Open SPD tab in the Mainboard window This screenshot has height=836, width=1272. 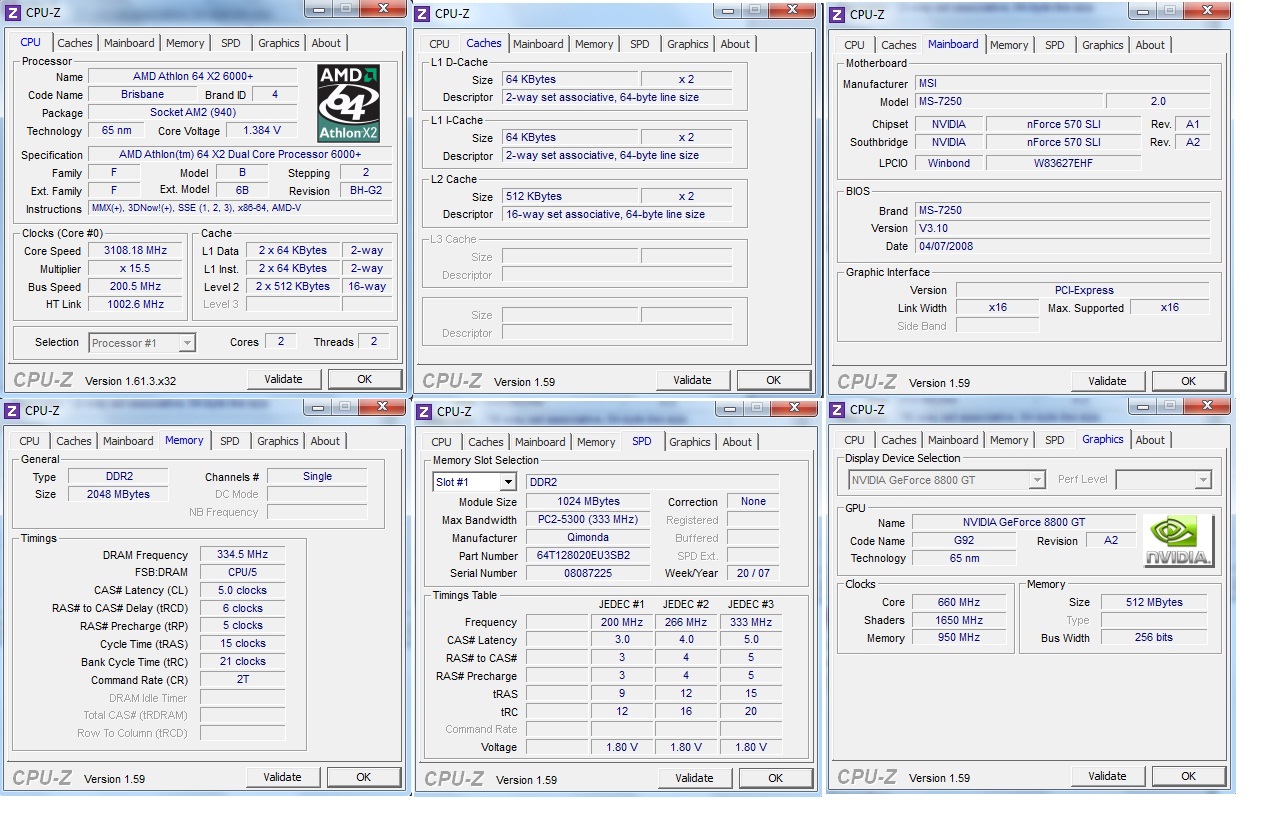point(1055,45)
